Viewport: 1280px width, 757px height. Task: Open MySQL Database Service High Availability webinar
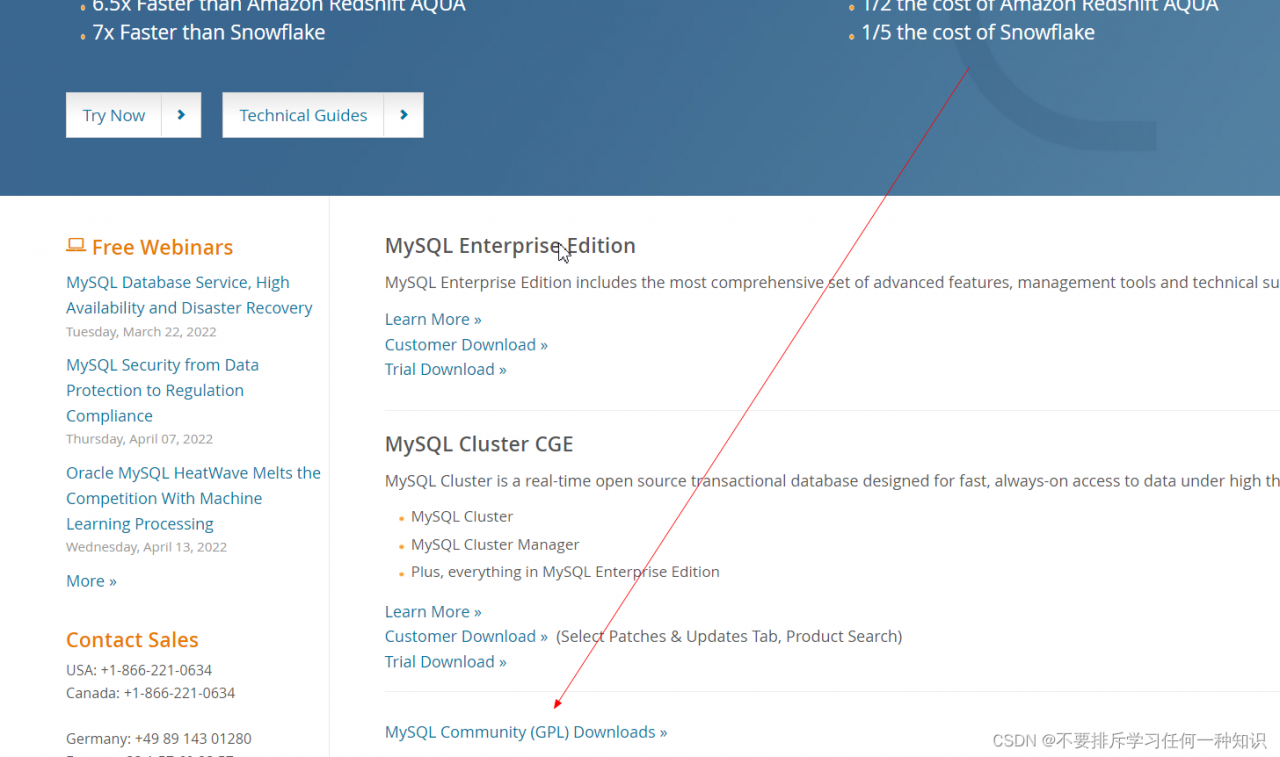tap(189, 295)
